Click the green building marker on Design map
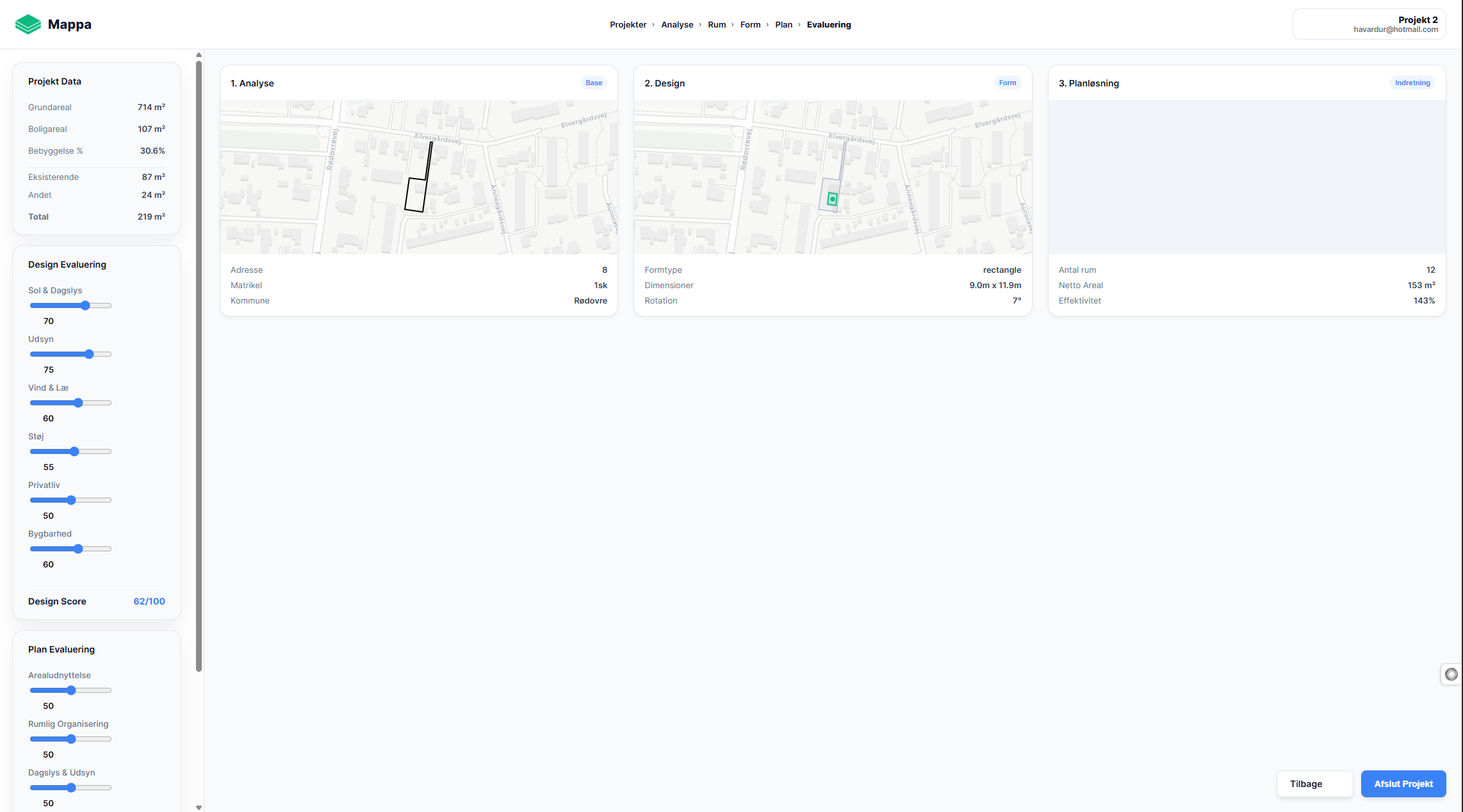The width and height of the screenshot is (1463, 812). (x=832, y=199)
